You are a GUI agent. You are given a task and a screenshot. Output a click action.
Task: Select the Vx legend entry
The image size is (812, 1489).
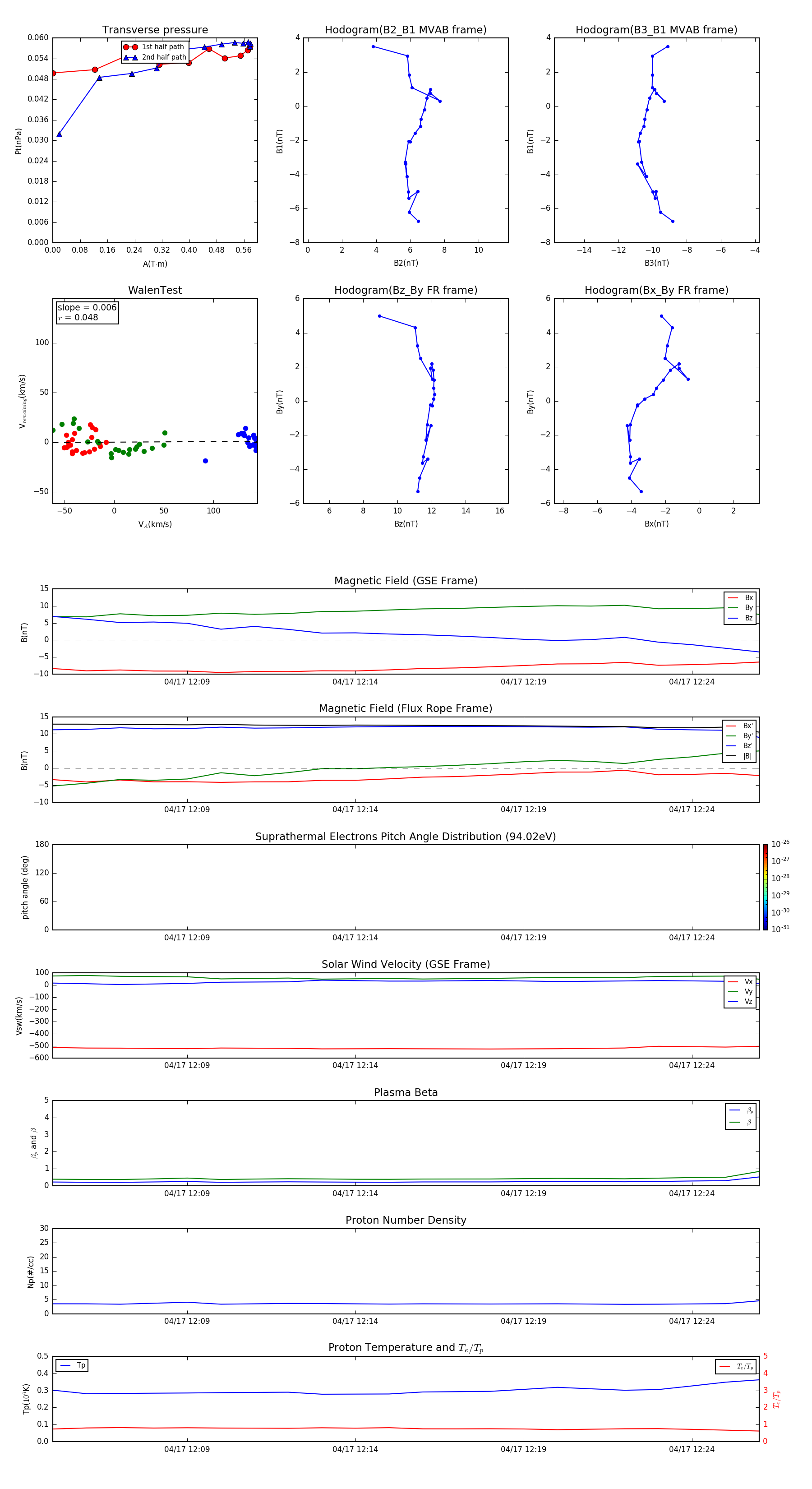click(740, 981)
